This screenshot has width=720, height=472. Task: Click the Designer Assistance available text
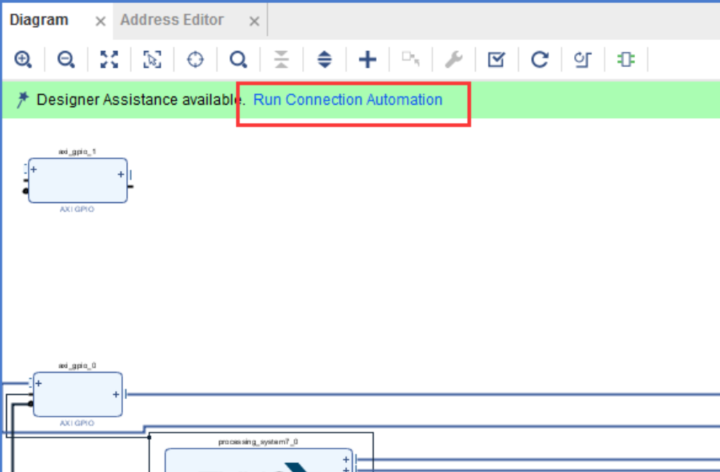click(x=141, y=100)
